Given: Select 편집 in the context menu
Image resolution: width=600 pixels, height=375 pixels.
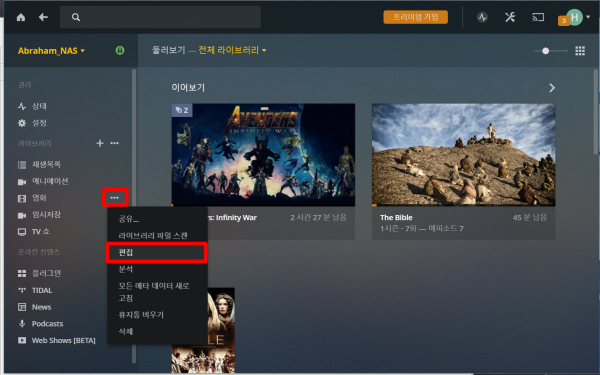Looking at the screenshot, I should (x=157, y=253).
